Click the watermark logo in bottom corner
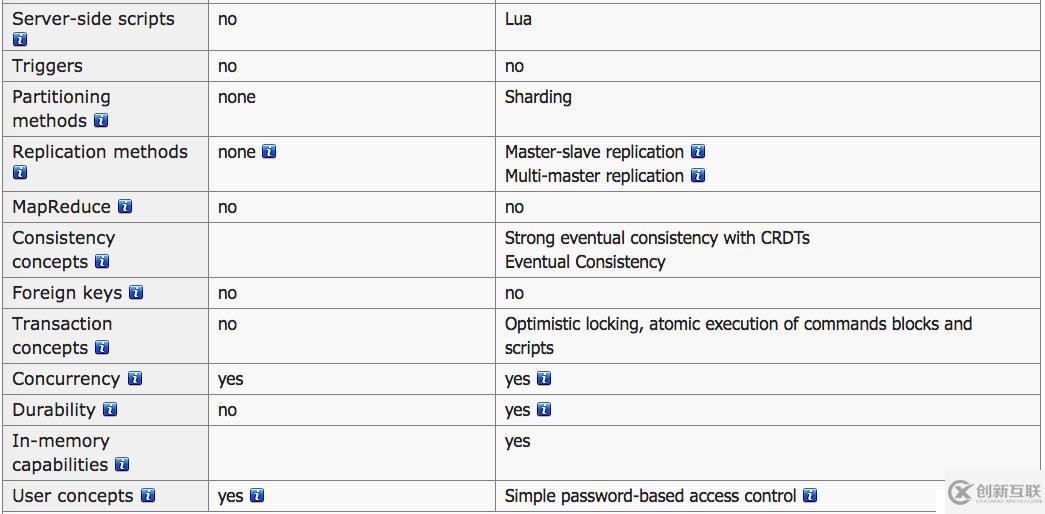 [x=990, y=492]
